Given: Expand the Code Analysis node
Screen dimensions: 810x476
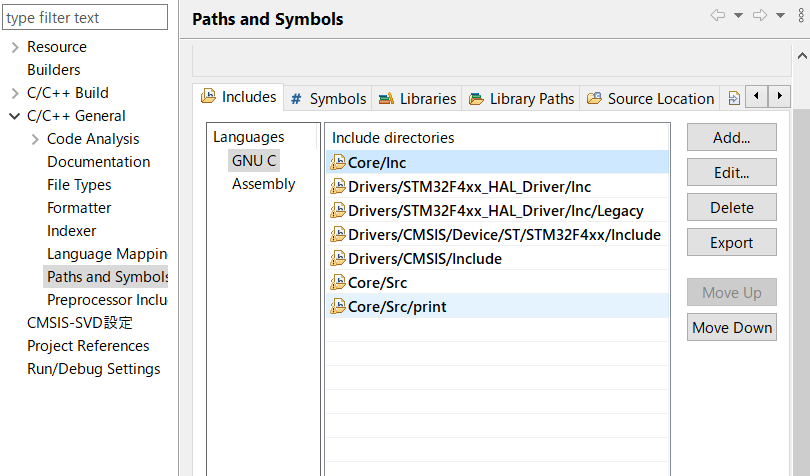Looking at the screenshot, I should [35, 139].
